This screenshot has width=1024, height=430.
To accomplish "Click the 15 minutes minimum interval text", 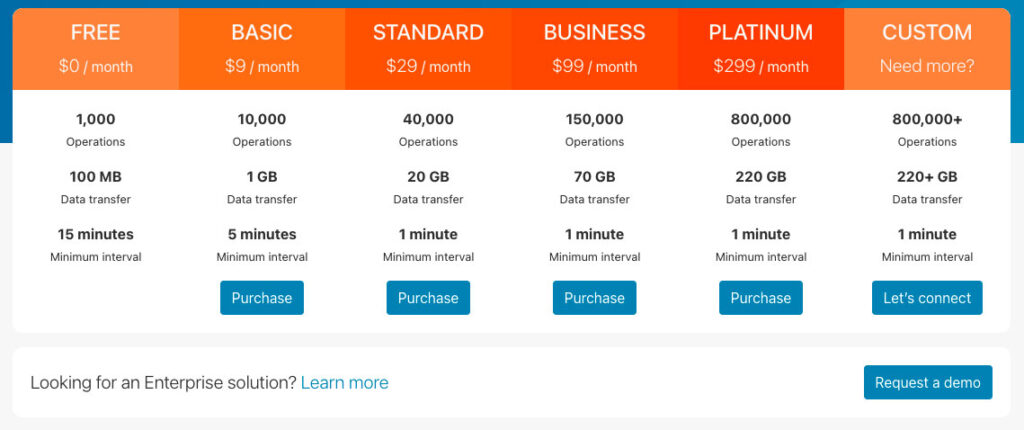I will (95, 234).
